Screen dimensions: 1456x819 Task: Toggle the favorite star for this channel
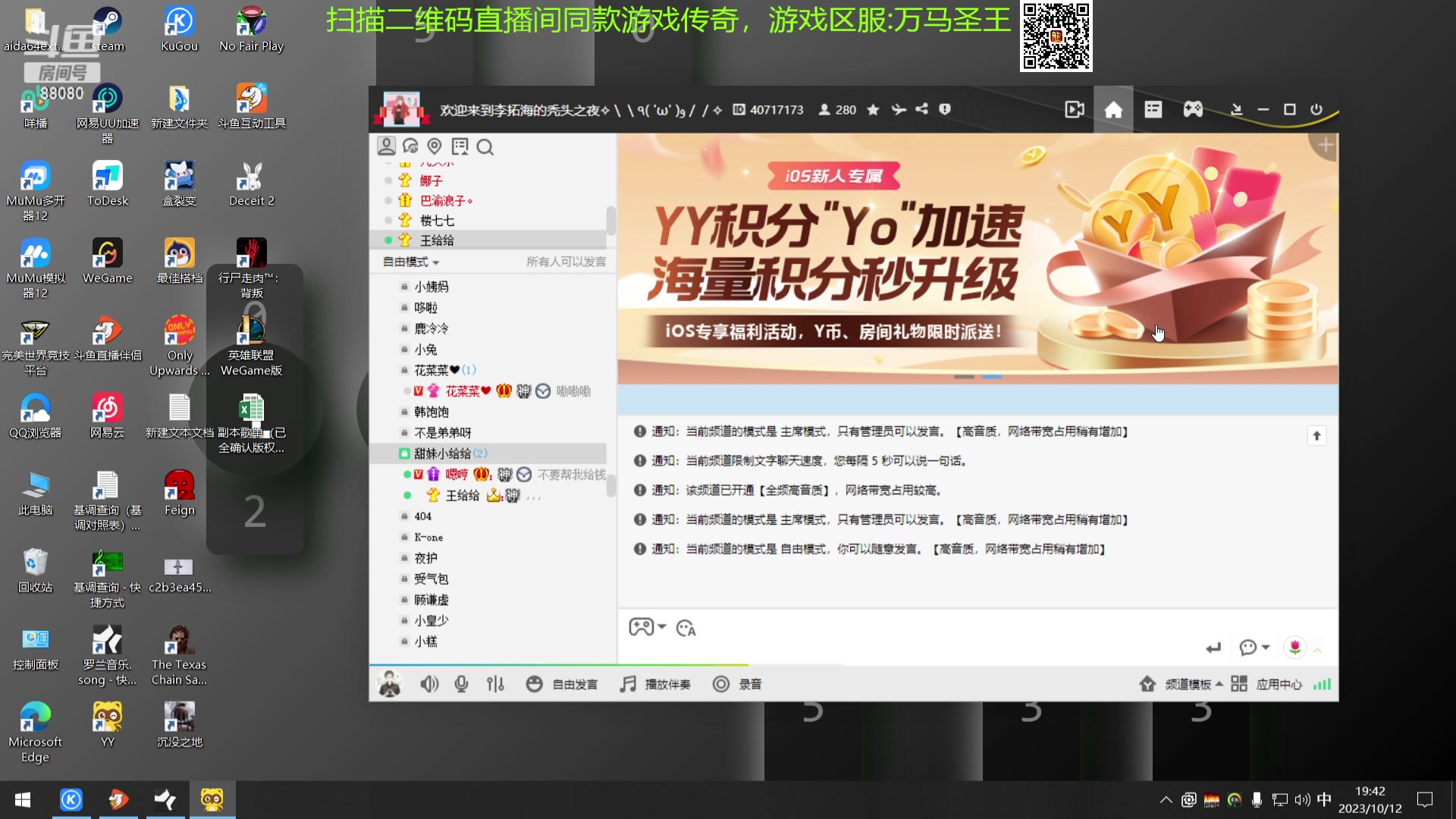873,109
